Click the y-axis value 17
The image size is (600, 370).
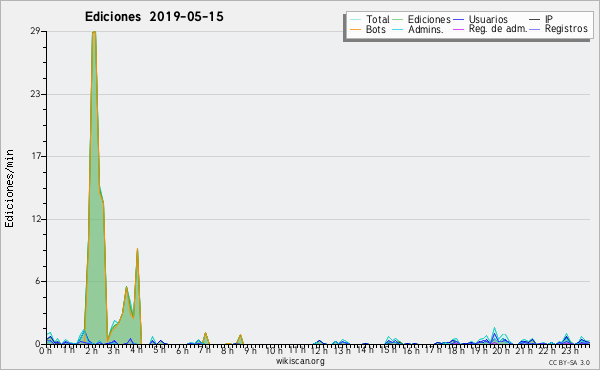(x=36, y=156)
